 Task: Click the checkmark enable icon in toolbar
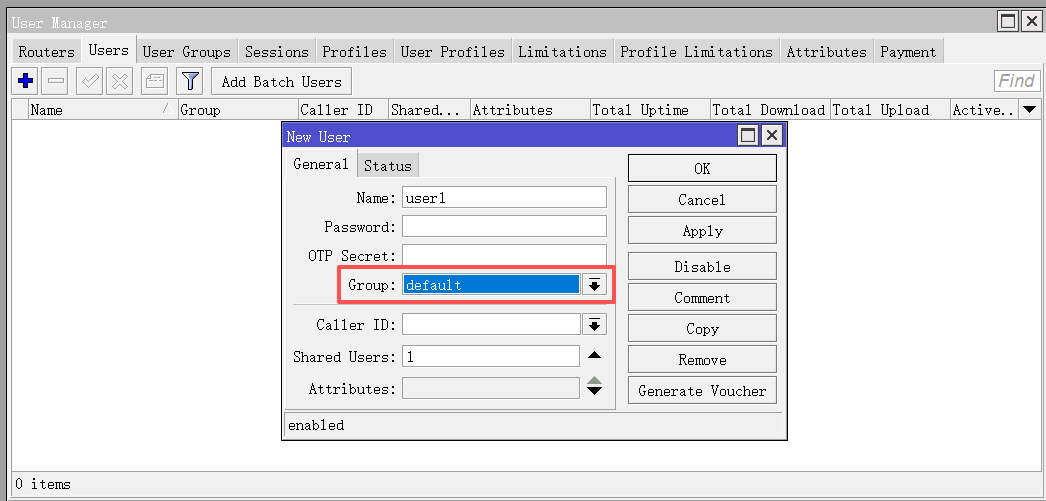pos(90,81)
